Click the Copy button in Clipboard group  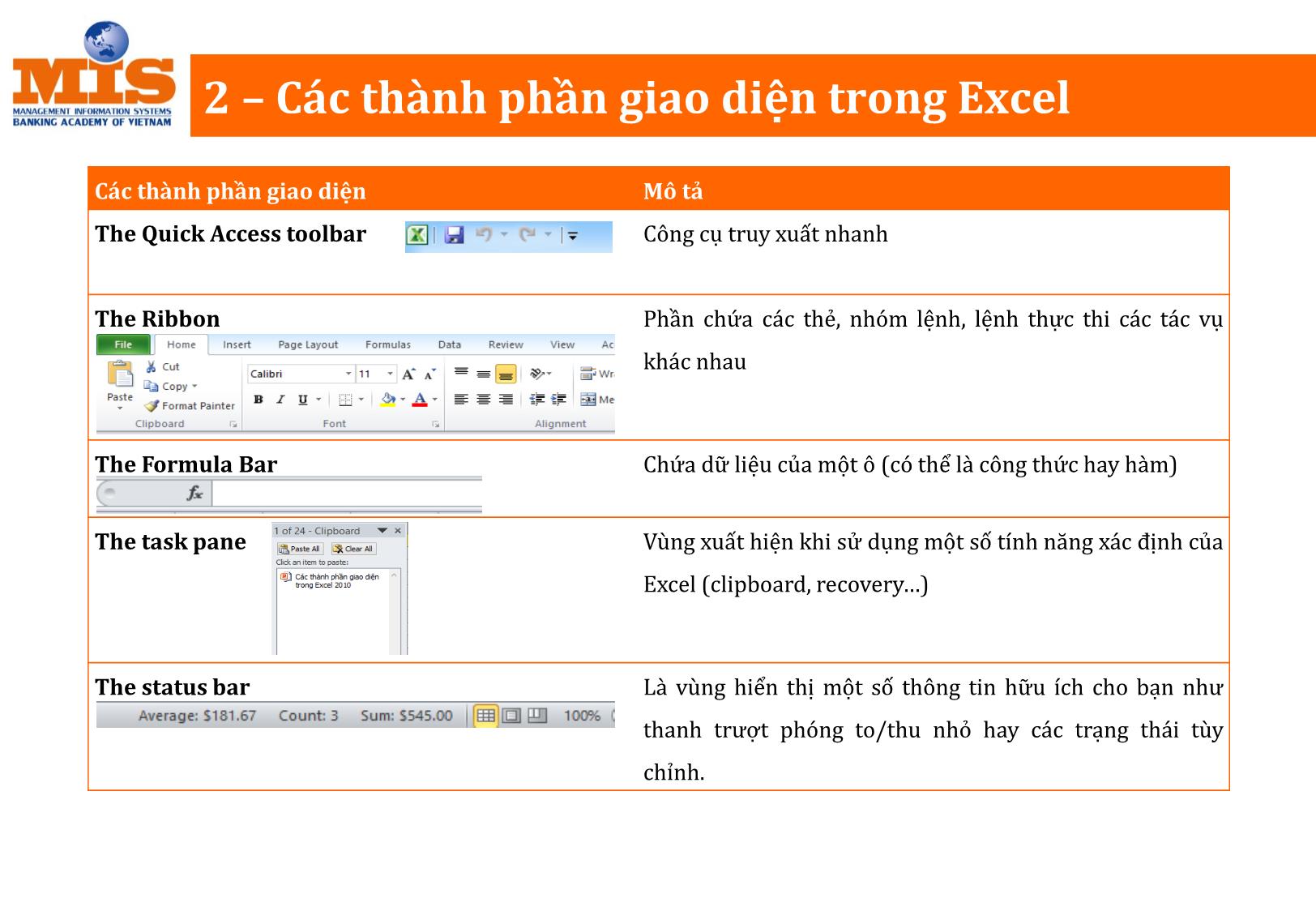165,387
